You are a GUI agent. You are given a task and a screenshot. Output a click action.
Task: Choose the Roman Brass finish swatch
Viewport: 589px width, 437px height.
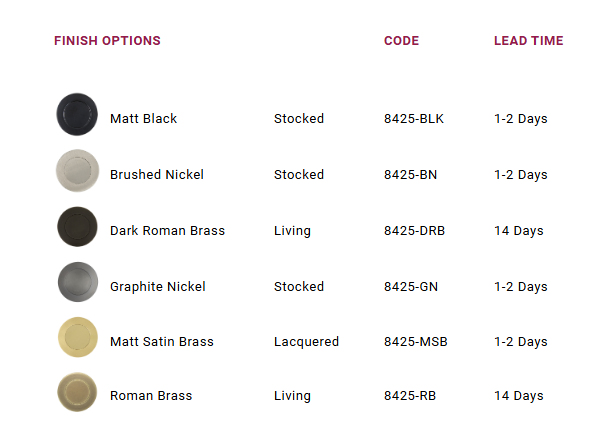coord(77,392)
